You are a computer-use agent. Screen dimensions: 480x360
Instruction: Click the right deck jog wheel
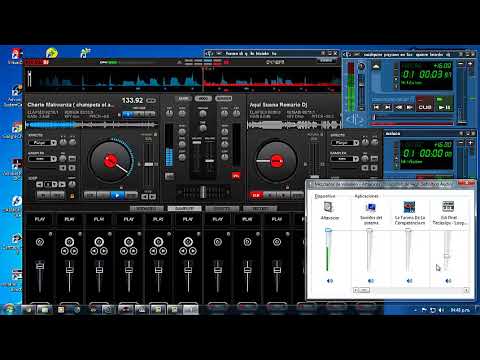(x=276, y=161)
